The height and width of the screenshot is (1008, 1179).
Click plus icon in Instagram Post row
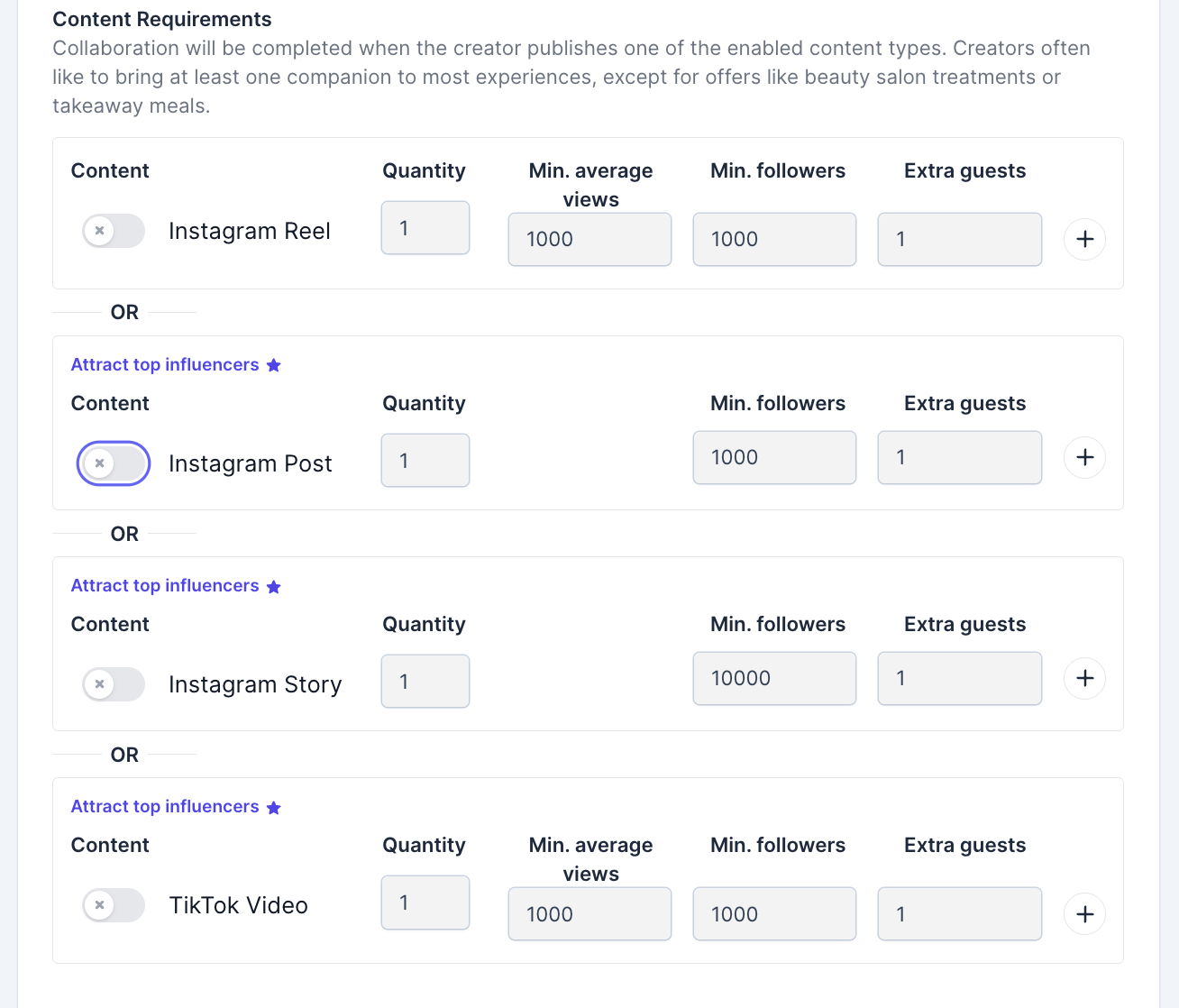[x=1084, y=457]
